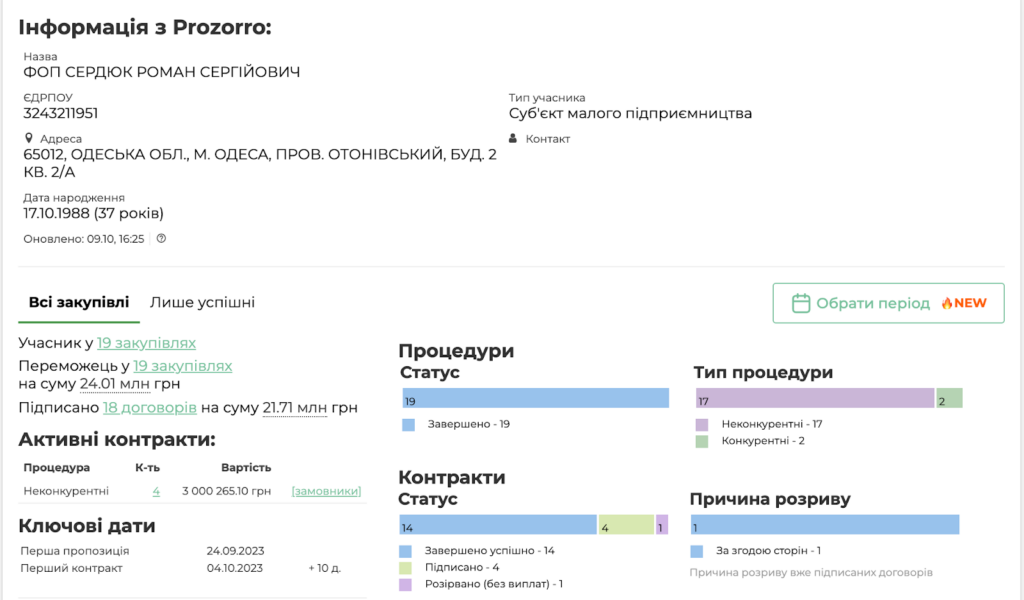The height and width of the screenshot is (600, 1024).
Task: Open the Обрати період period selector
Action: 888,303
